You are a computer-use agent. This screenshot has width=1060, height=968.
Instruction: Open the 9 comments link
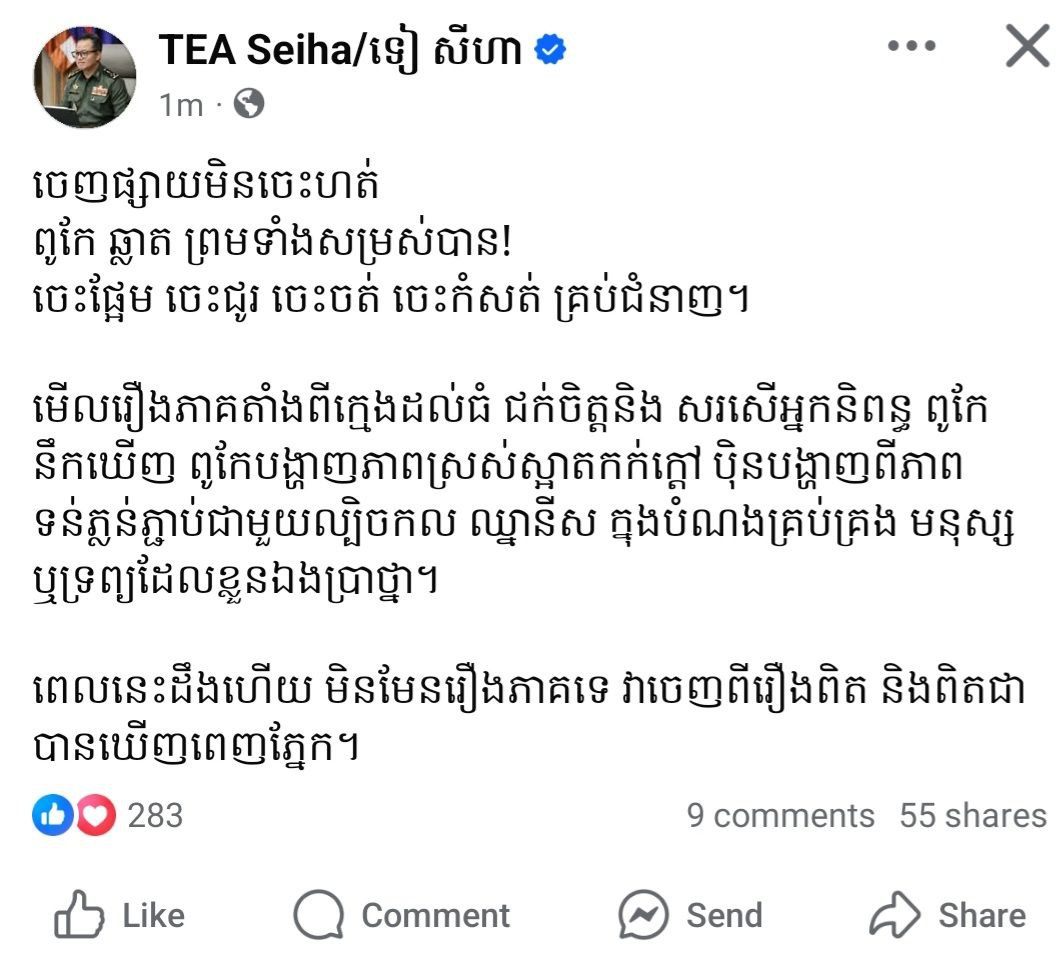coord(781,815)
